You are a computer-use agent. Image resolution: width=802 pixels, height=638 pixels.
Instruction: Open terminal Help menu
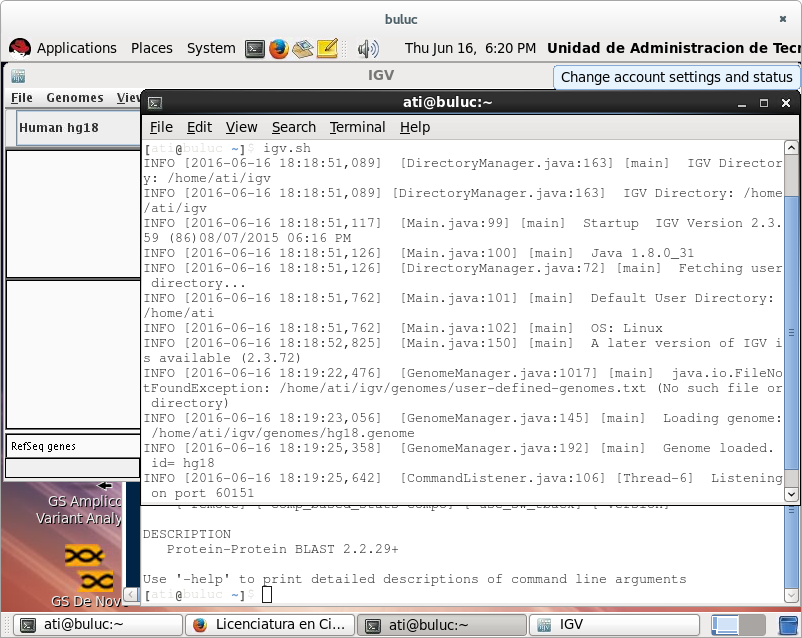[x=415, y=127]
